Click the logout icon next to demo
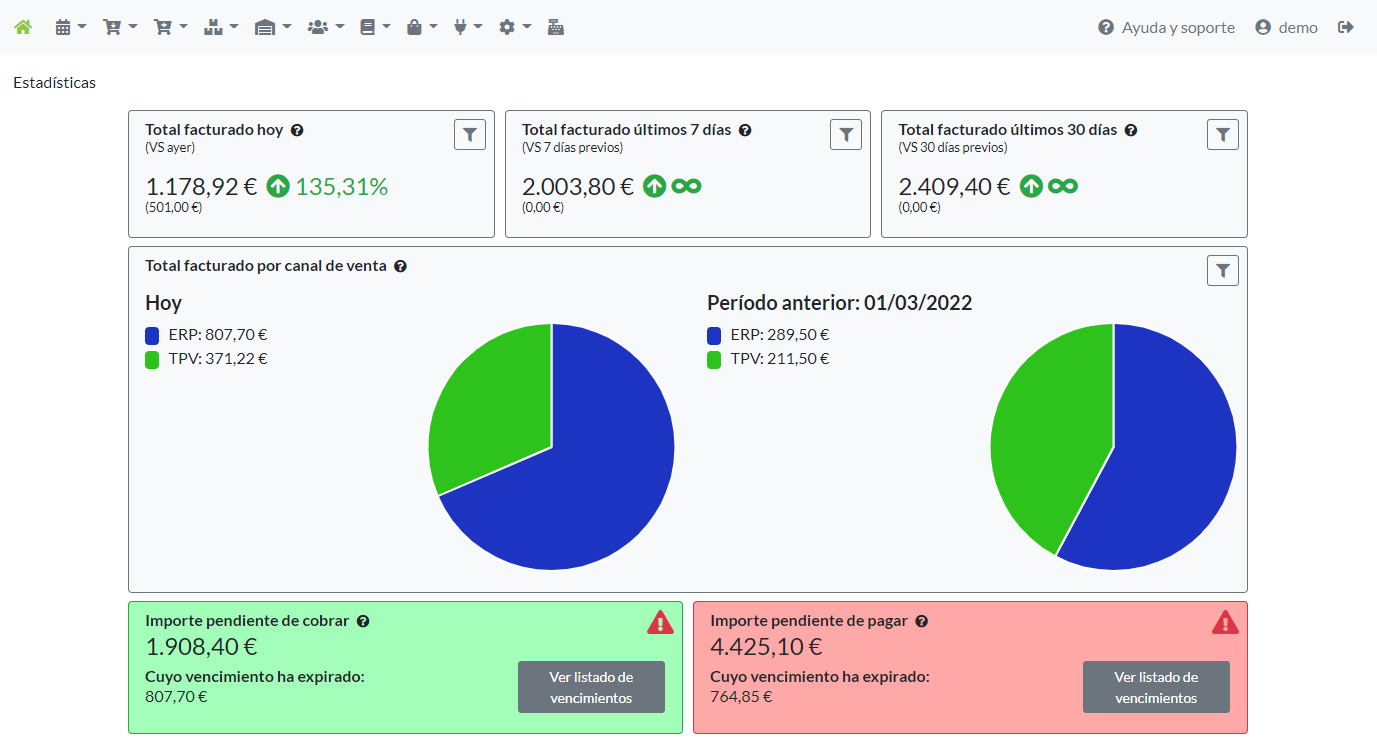1377x755 pixels. click(x=1346, y=27)
